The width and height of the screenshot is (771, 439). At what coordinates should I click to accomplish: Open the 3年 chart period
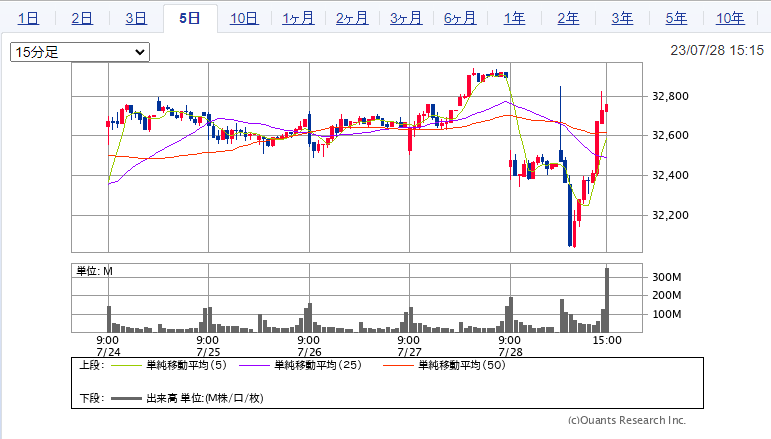tap(623, 18)
